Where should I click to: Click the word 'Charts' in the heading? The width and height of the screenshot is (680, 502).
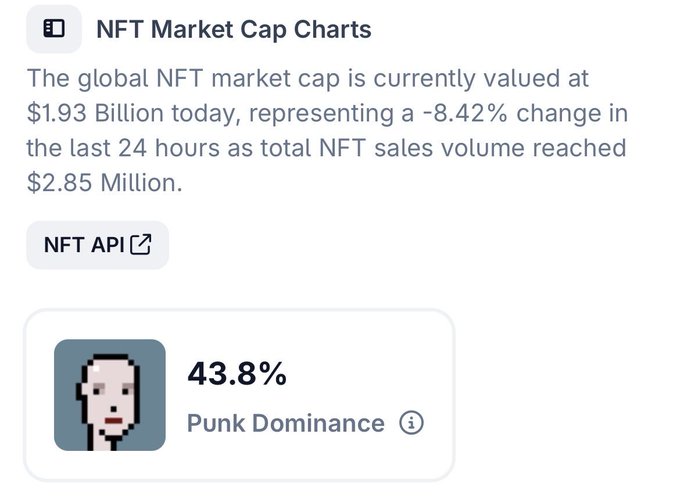(x=332, y=29)
